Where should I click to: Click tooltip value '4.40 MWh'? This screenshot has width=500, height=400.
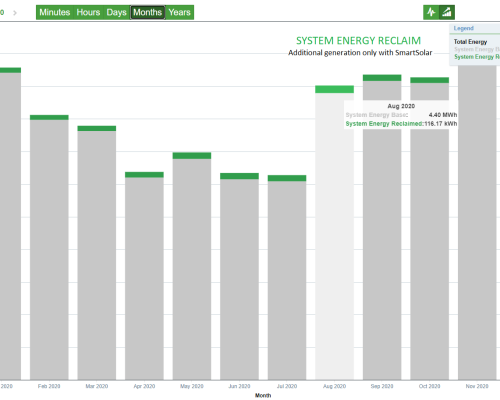[x=443, y=115]
